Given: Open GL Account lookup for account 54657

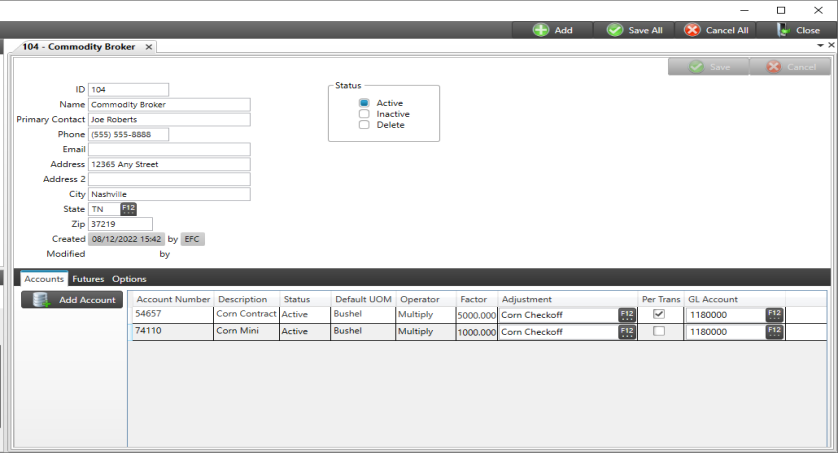Looking at the screenshot, I should coord(774,315).
